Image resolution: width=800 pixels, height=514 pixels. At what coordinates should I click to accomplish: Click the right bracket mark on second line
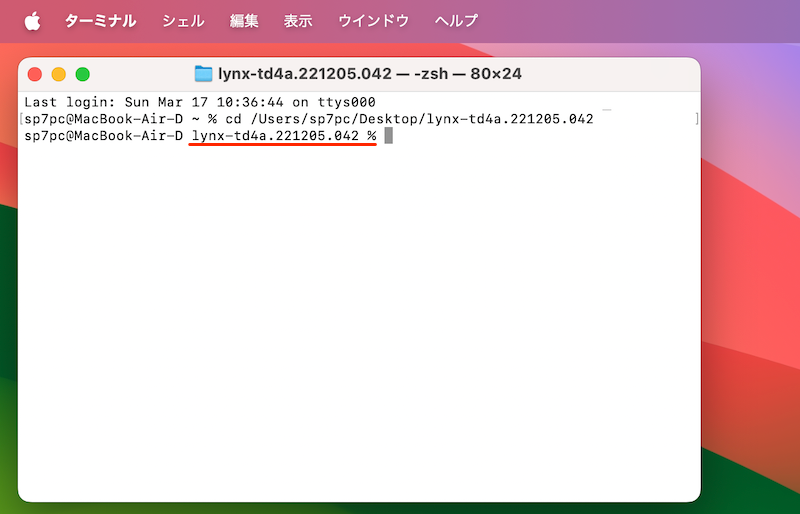(x=695, y=119)
